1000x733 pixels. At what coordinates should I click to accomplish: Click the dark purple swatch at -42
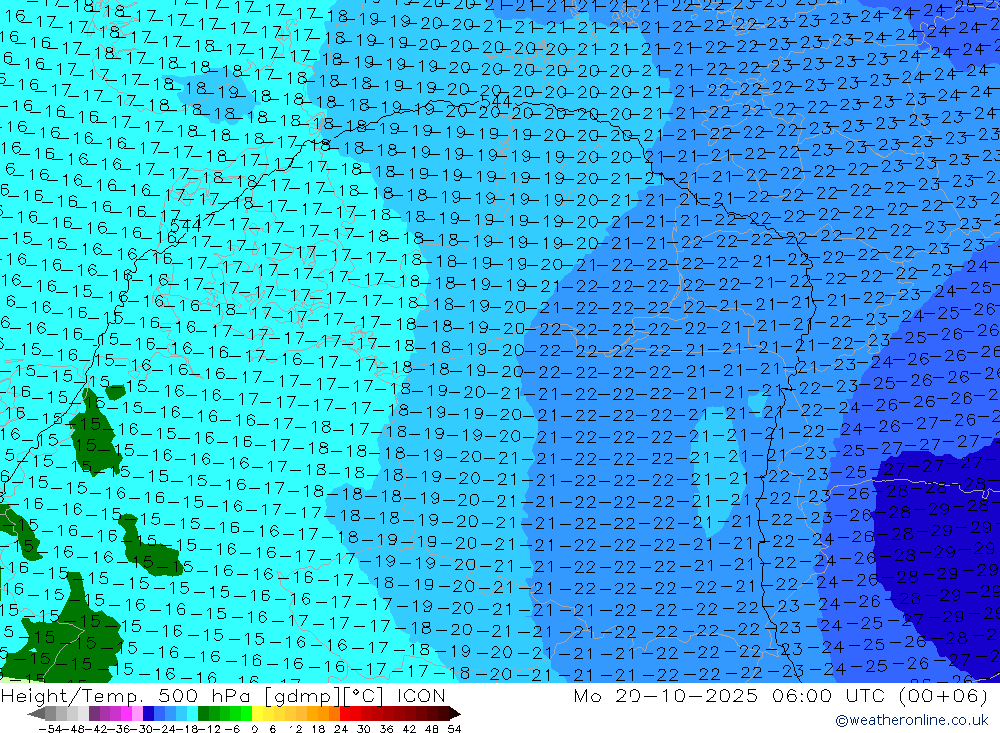94,713
